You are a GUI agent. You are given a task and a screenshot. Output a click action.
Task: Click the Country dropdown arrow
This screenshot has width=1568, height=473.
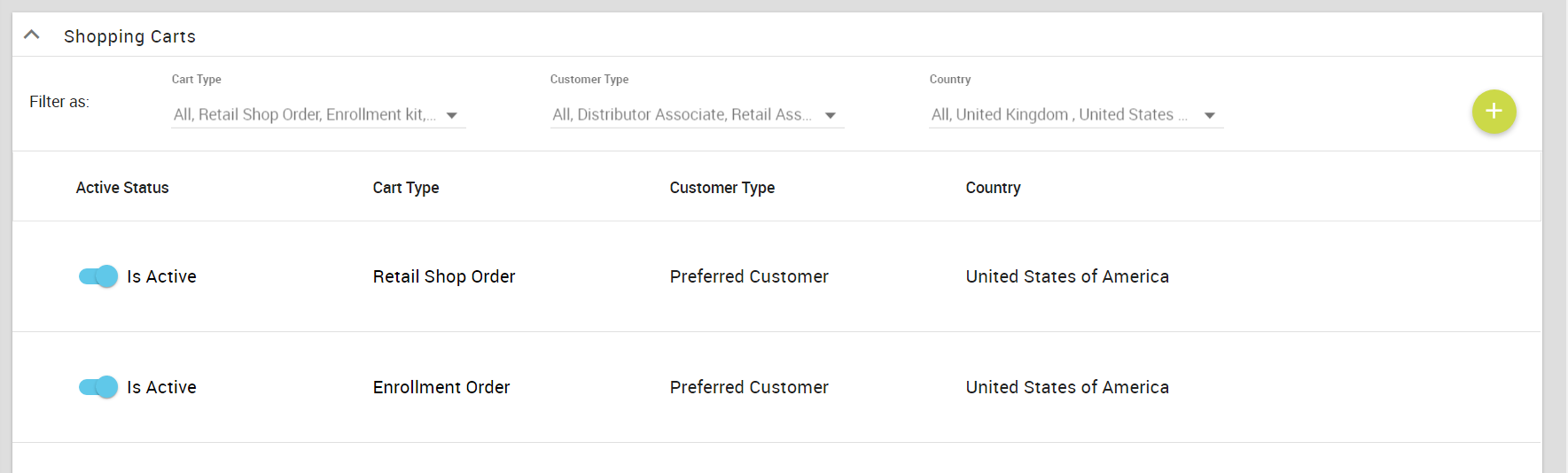pyautogui.click(x=1210, y=116)
